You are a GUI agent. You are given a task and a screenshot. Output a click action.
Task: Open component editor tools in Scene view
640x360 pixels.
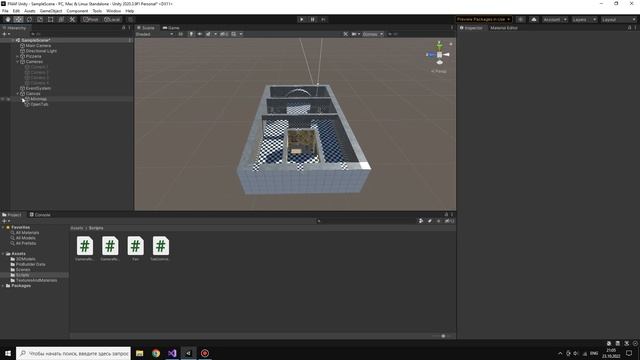click(345, 34)
